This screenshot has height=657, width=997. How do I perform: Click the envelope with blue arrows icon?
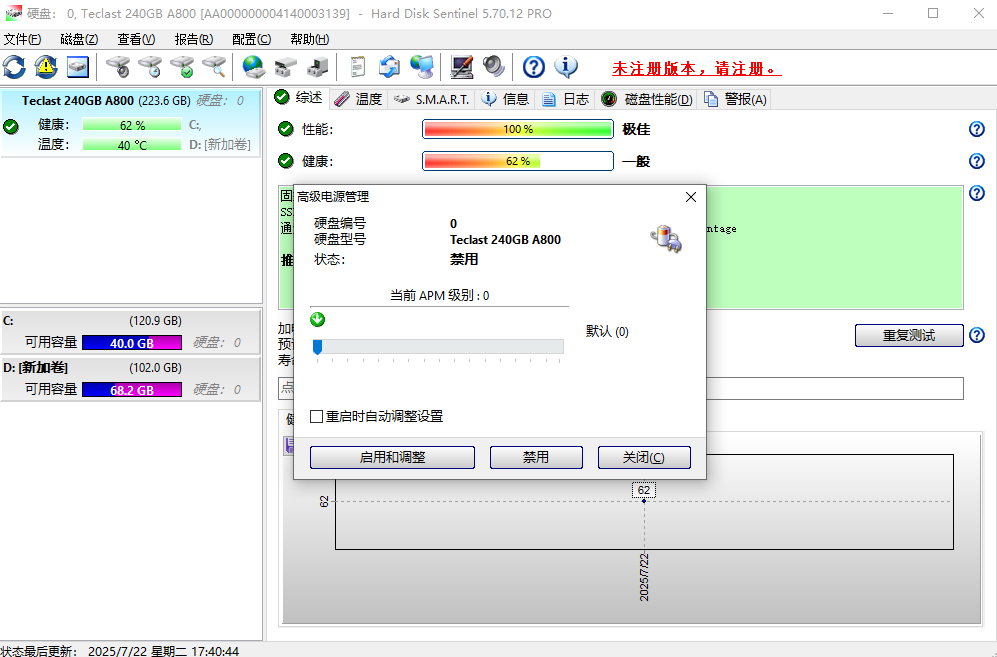point(389,67)
